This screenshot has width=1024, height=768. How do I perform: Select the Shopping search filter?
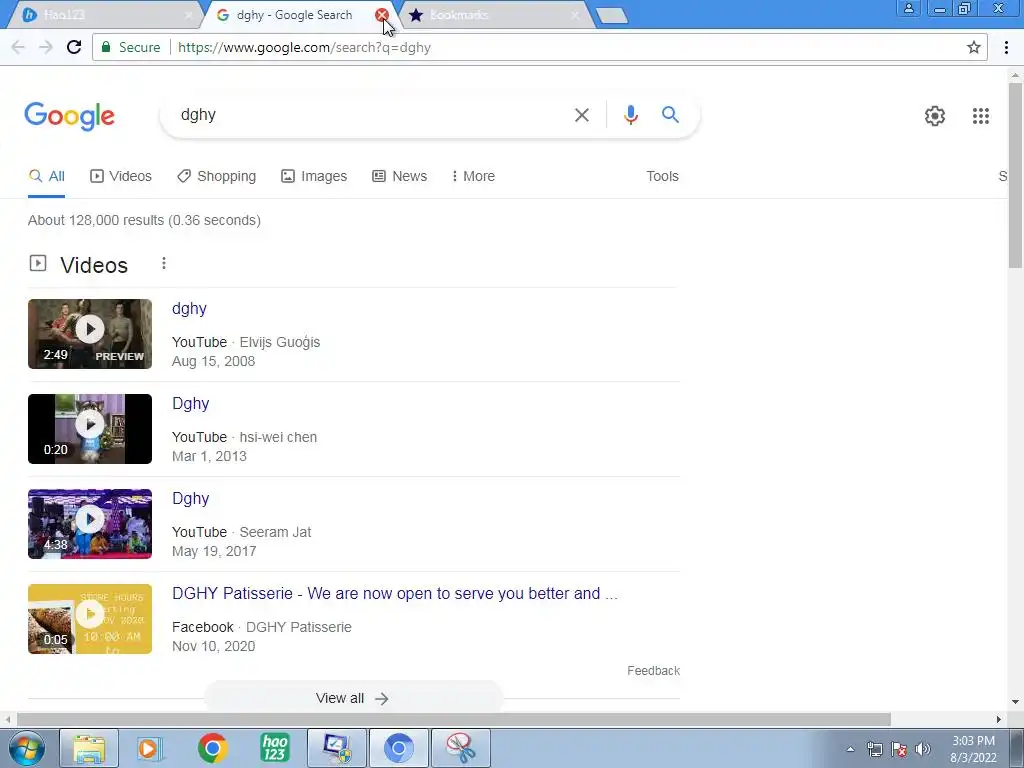point(217,176)
